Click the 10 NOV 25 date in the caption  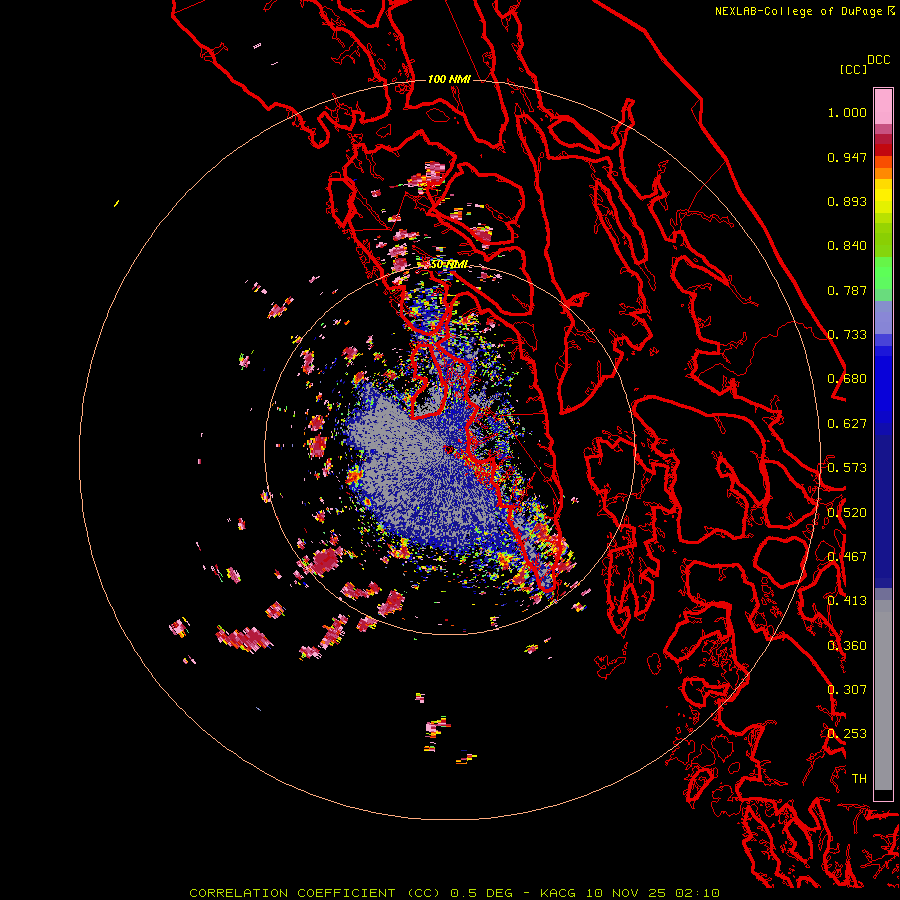point(626,893)
